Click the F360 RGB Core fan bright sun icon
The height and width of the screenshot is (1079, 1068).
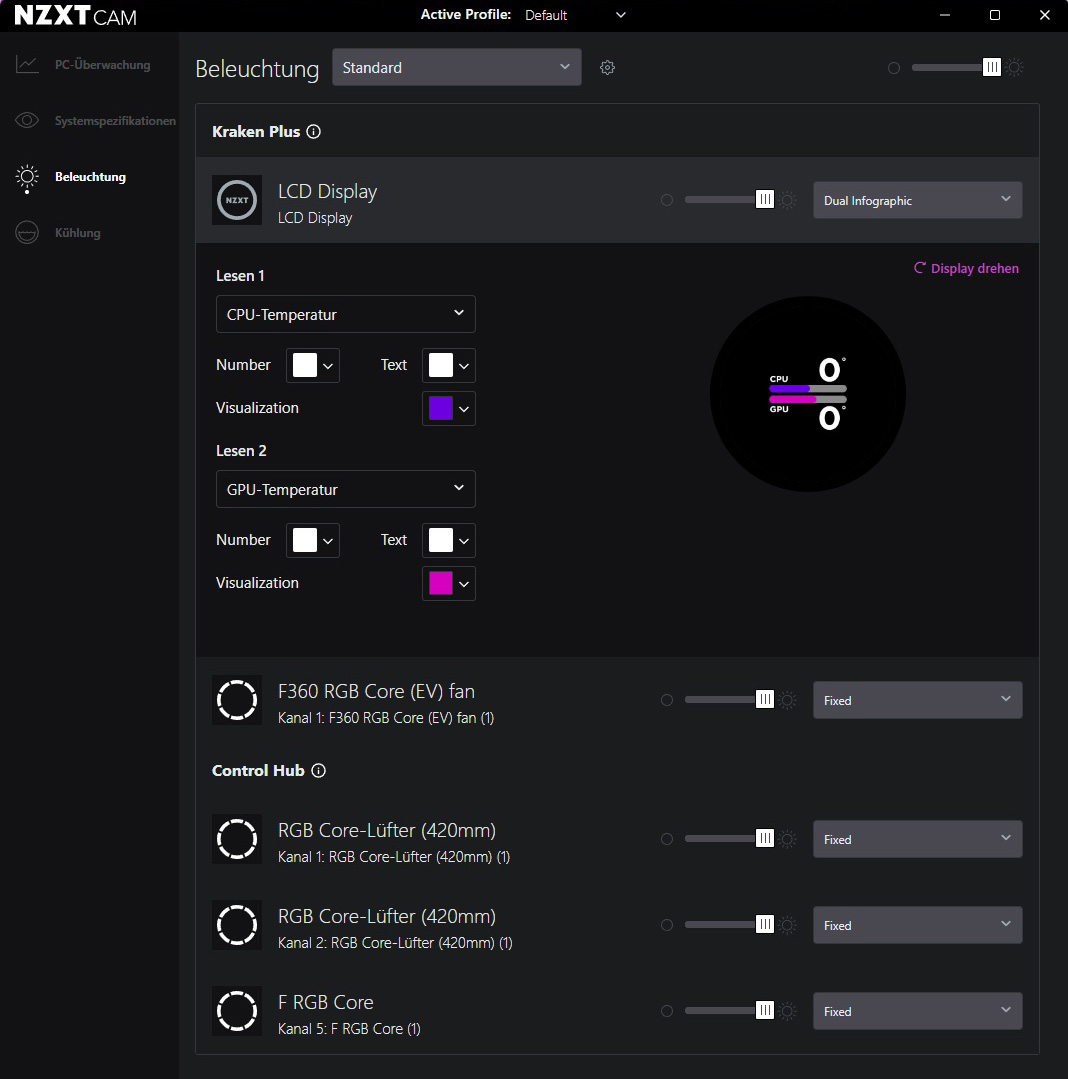point(788,700)
